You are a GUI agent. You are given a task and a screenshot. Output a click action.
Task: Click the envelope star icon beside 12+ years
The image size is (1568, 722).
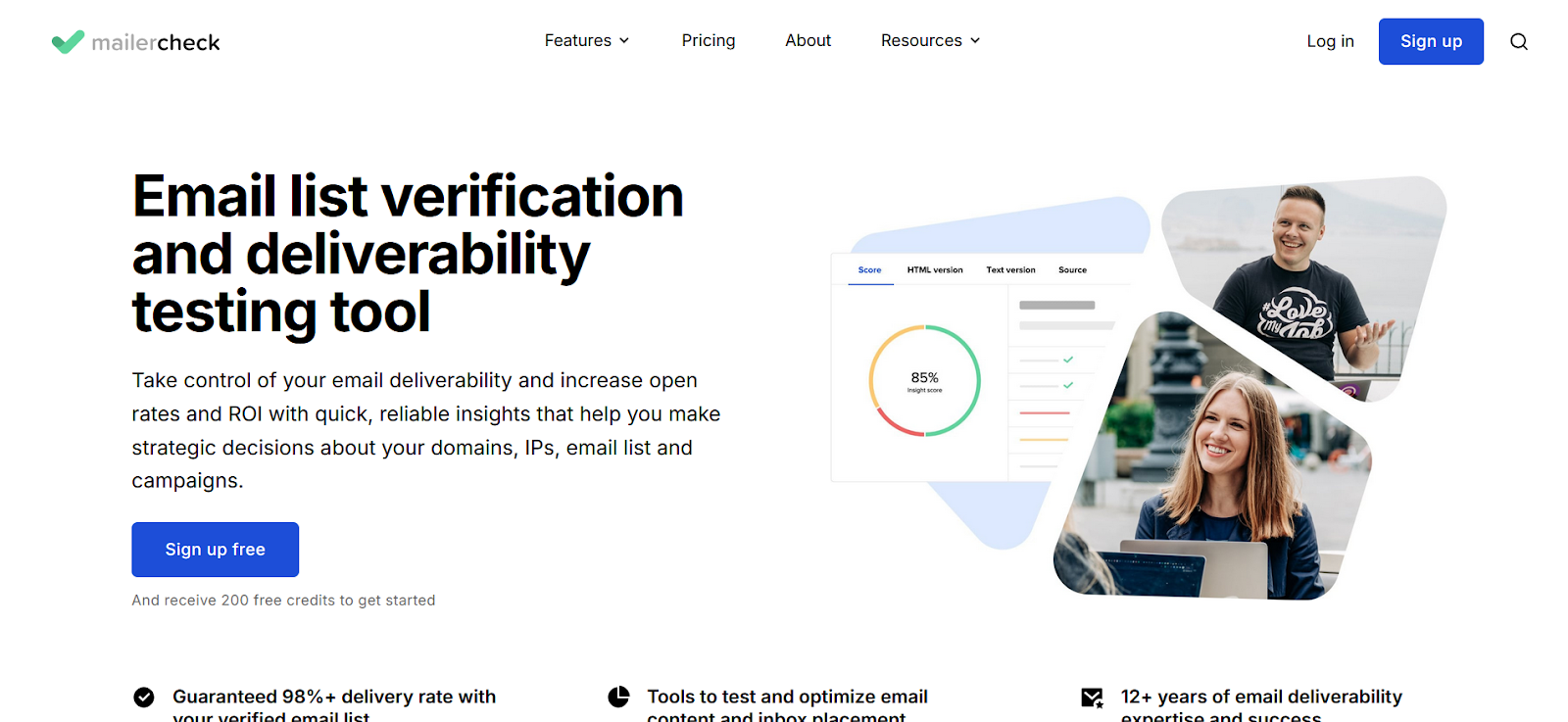[1092, 698]
